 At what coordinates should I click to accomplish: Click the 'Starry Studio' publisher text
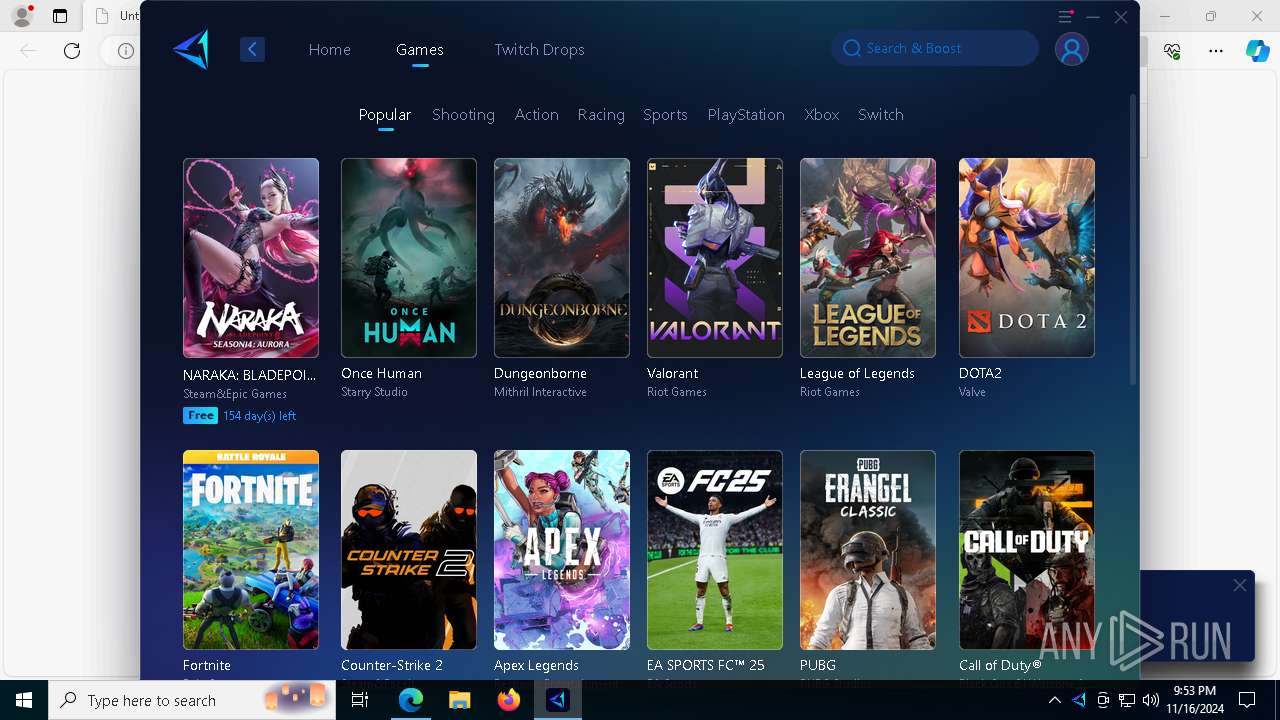374,392
